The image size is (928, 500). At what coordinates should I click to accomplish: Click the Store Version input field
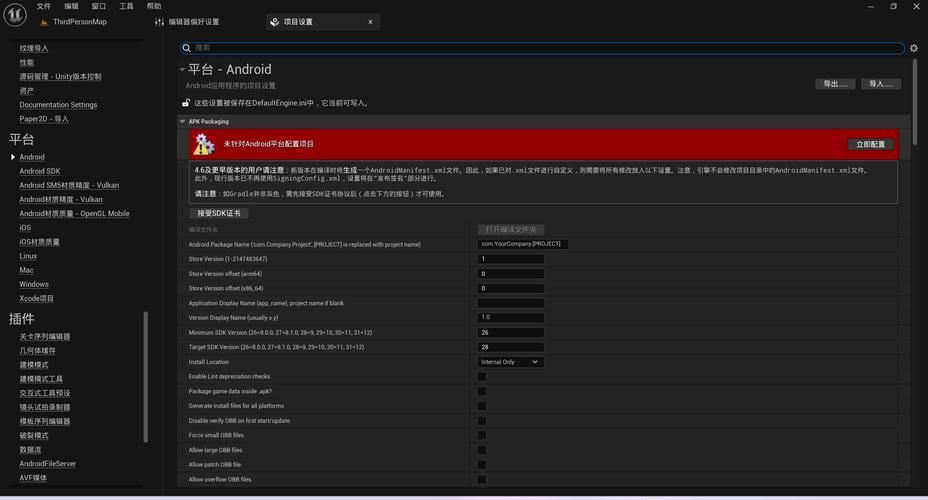click(511, 259)
